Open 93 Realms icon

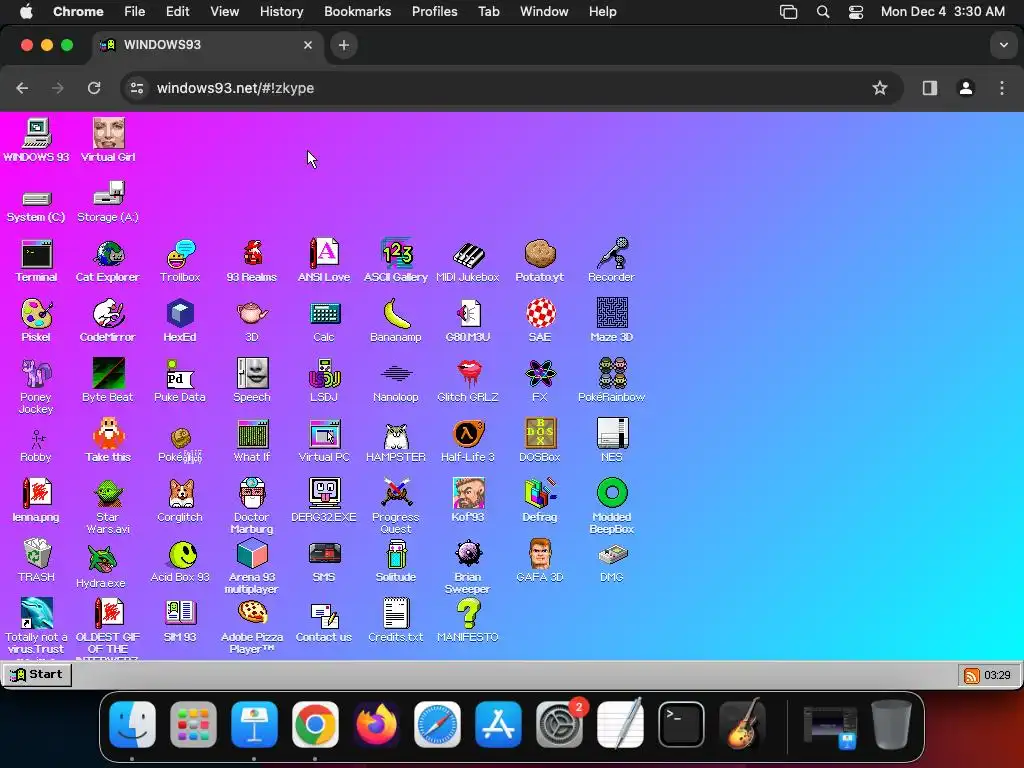point(252,261)
